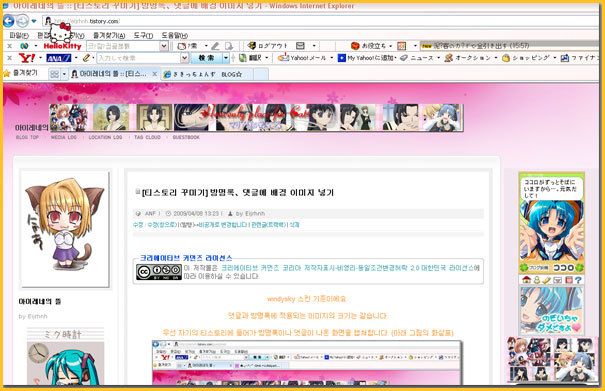Open the LOCATION LOG navigation link

105,137
